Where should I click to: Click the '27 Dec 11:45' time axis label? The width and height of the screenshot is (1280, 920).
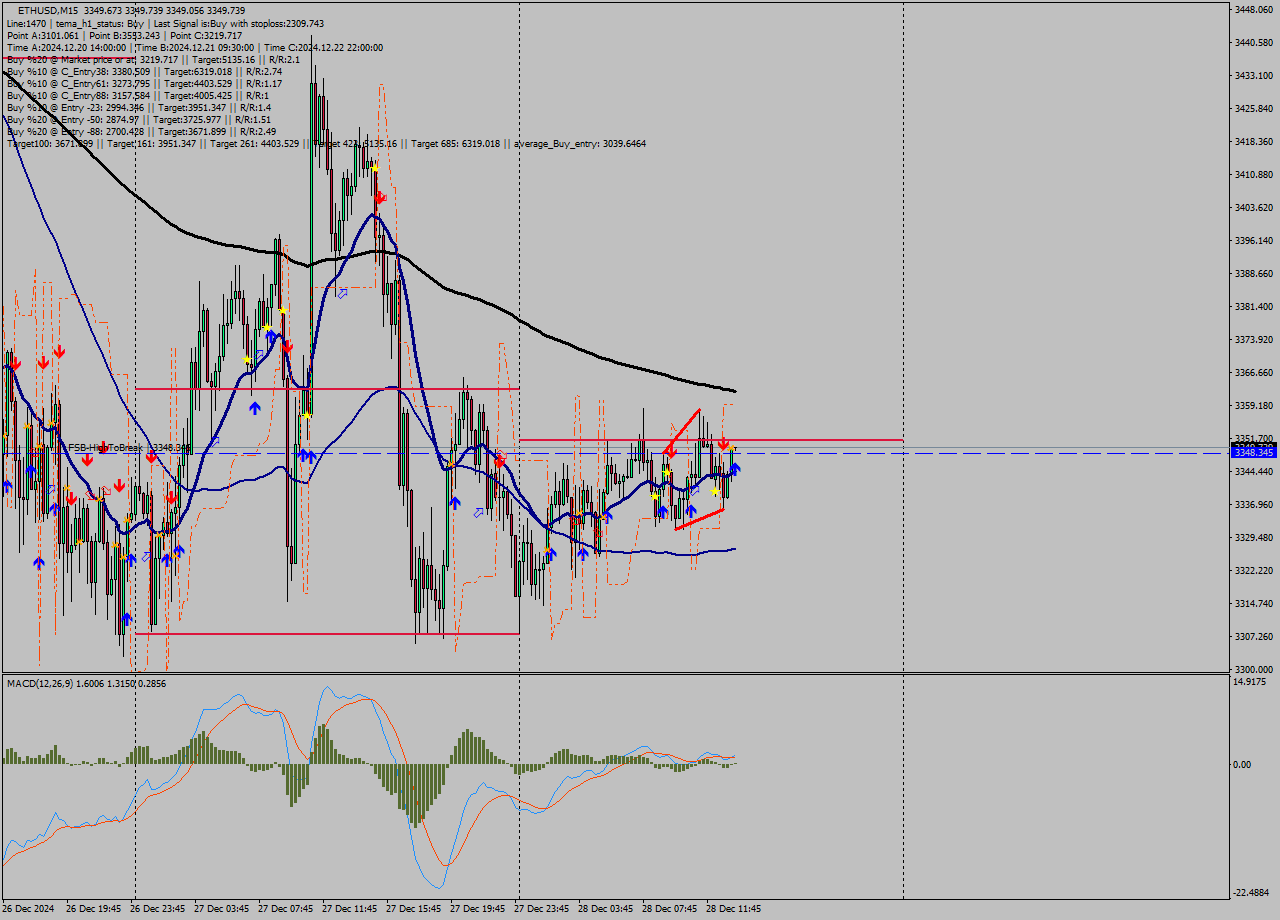350,909
